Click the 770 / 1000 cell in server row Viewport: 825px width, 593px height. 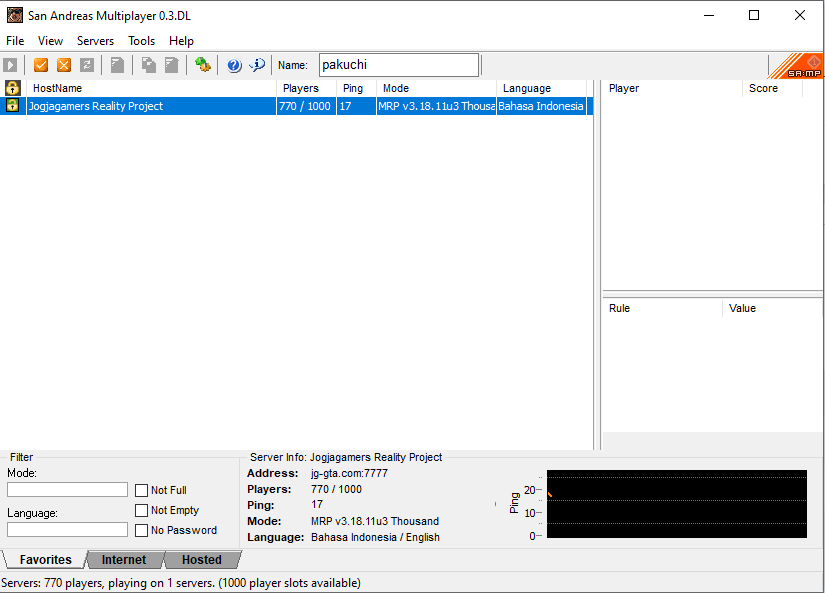coord(305,106)
